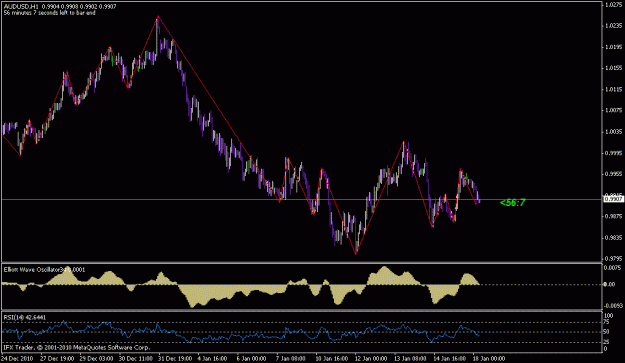Click the 0.00 oscillator scale value
The height and width of the screenshot is (363, 625).
point(610,285)
